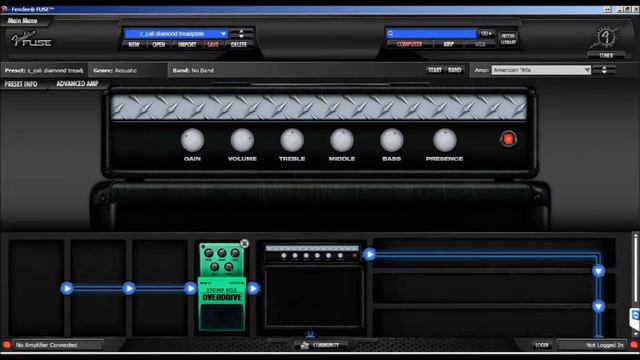640x360 pixels.
Task: Toggle the Overdrive pedal footswitch
Action: point(222,316)
